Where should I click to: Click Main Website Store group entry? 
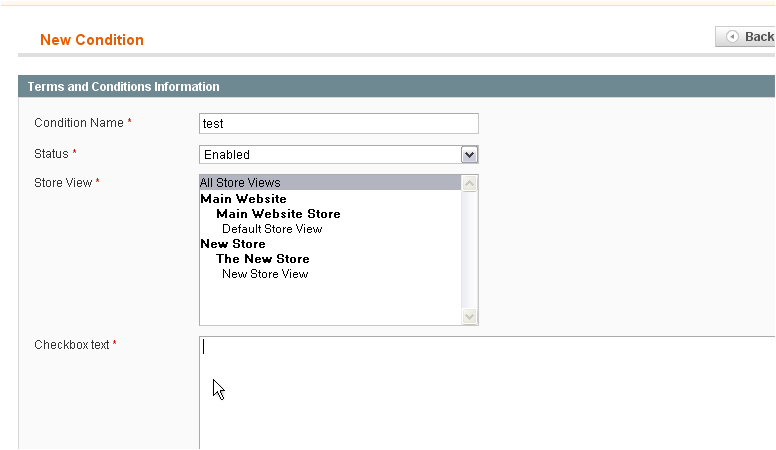click(x=278, y=214)
